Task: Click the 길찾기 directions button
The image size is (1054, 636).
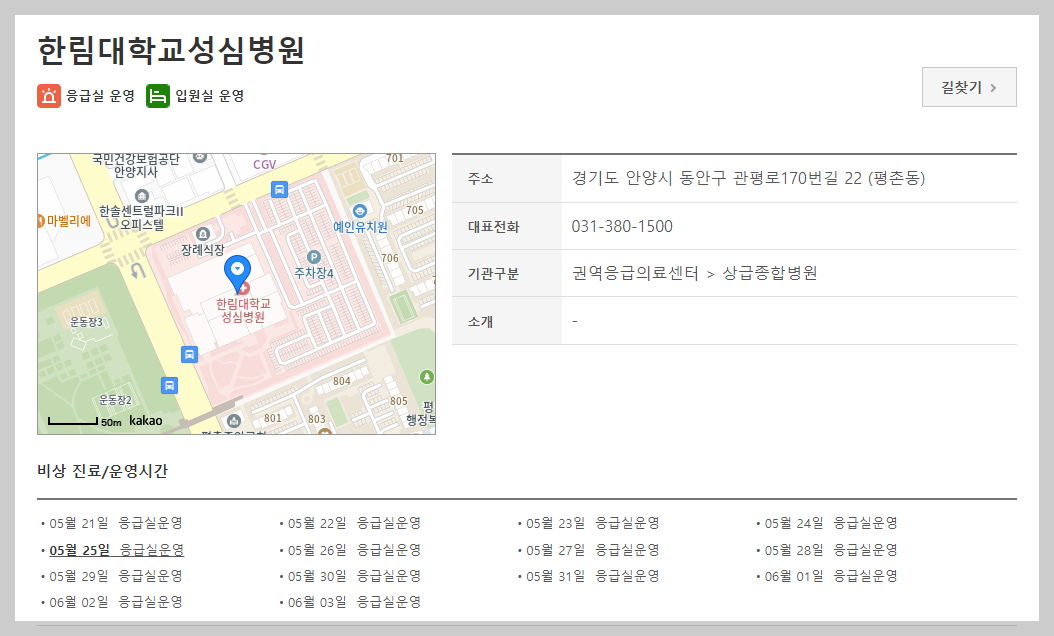Action: click(969, 87)
